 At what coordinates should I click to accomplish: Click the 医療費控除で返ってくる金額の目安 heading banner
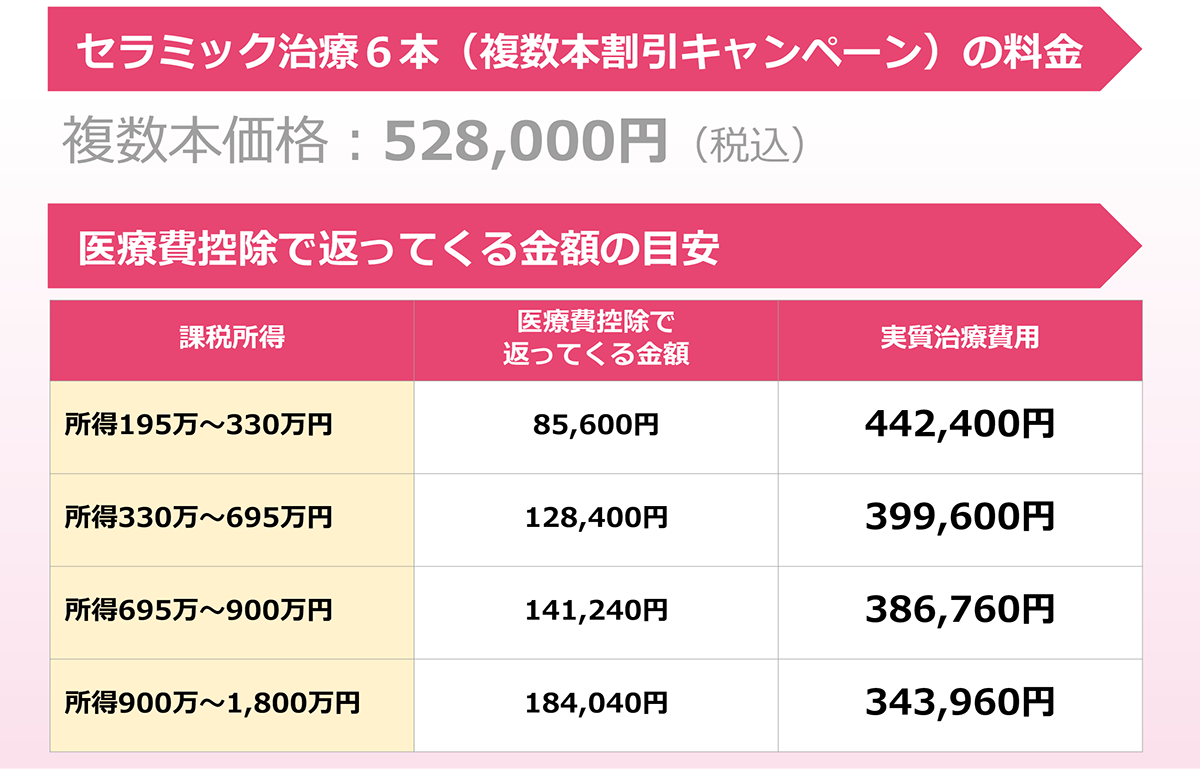(400, 248)
